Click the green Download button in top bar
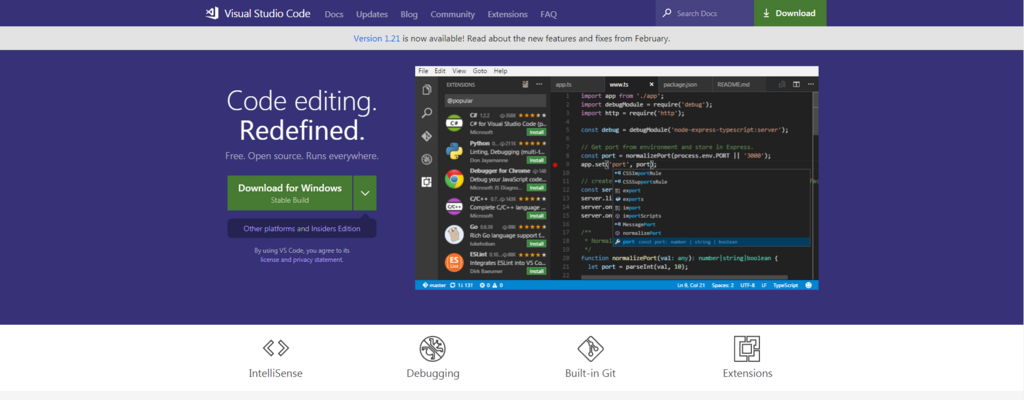Screen dimensions: 1024x400 coord(790,13)
